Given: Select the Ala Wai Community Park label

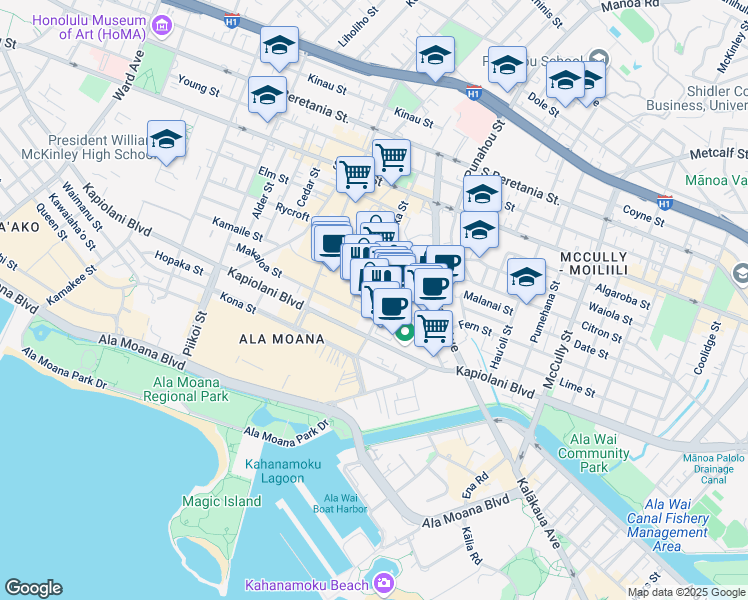Looking at the screenshot, I should pyautogui.click(x=594, y=453).
